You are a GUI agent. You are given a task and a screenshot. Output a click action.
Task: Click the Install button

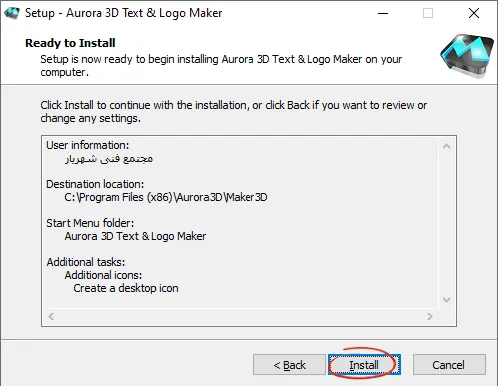pos(364,365)
